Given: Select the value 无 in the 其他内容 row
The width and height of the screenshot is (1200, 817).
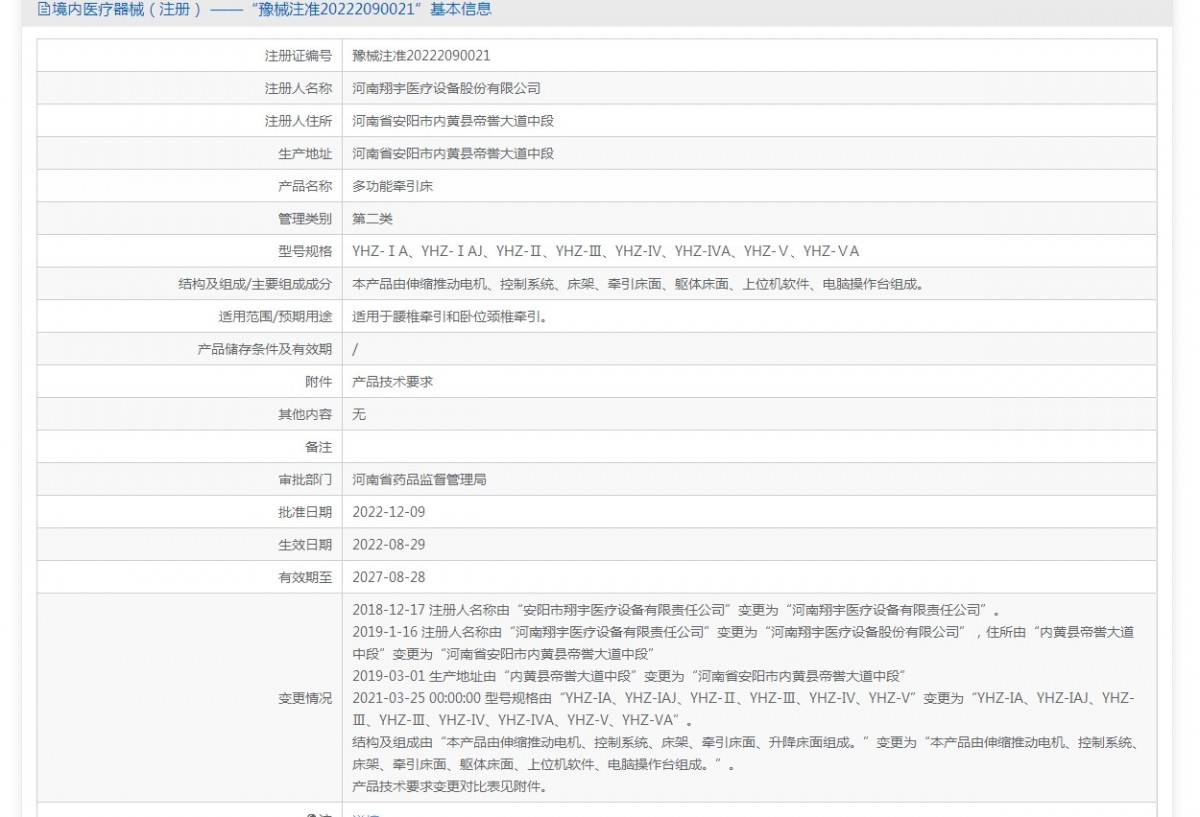Looking at the screenshot, I should coord(360,414).
